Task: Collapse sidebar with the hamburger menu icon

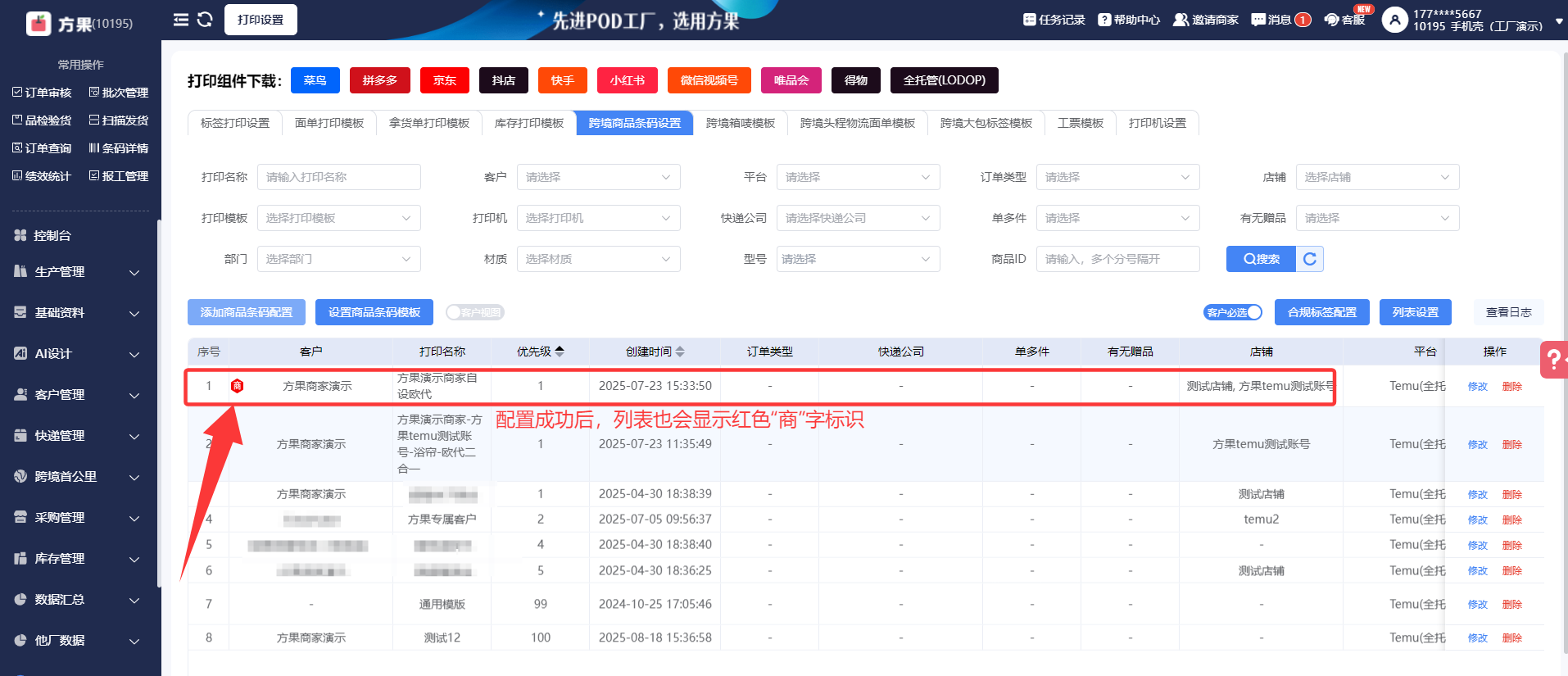Action: click(181, 20)
